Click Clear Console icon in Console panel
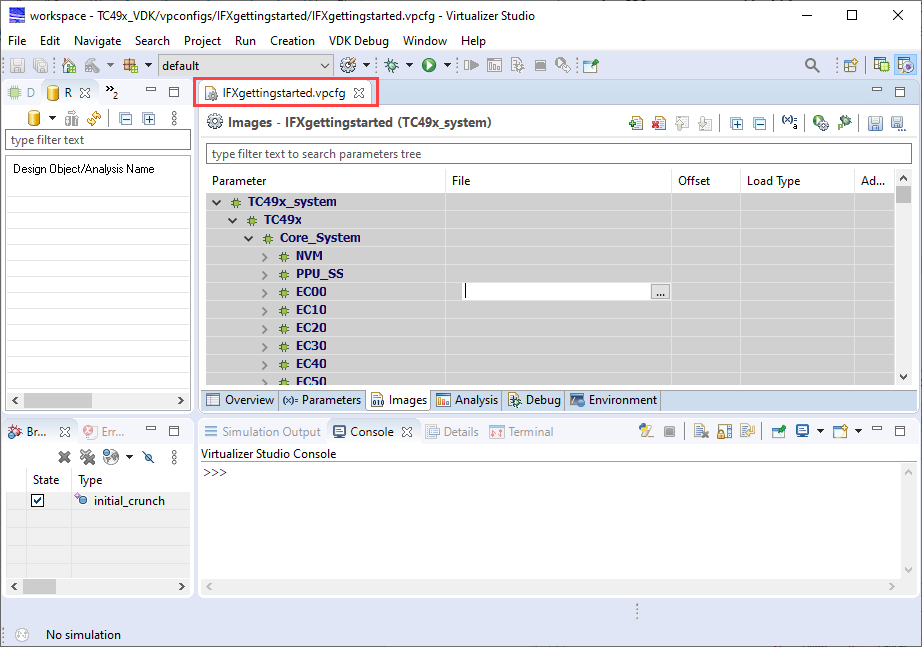 tap(701, 432)
